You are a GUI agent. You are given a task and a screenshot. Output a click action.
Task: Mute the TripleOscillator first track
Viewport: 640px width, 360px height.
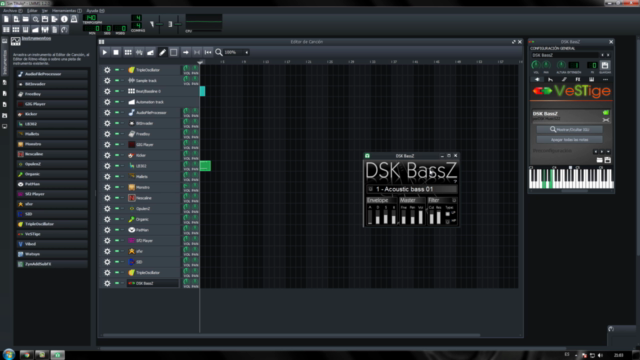117,70
